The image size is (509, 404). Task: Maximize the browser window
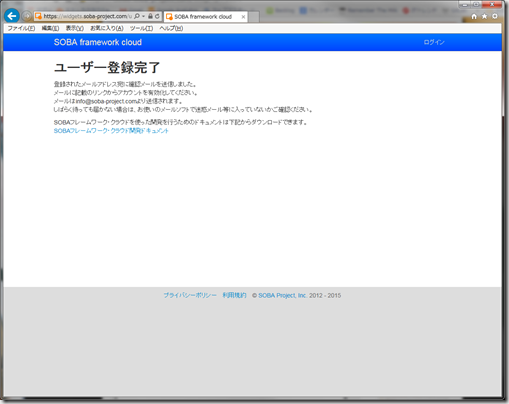(x=476, y=4)
